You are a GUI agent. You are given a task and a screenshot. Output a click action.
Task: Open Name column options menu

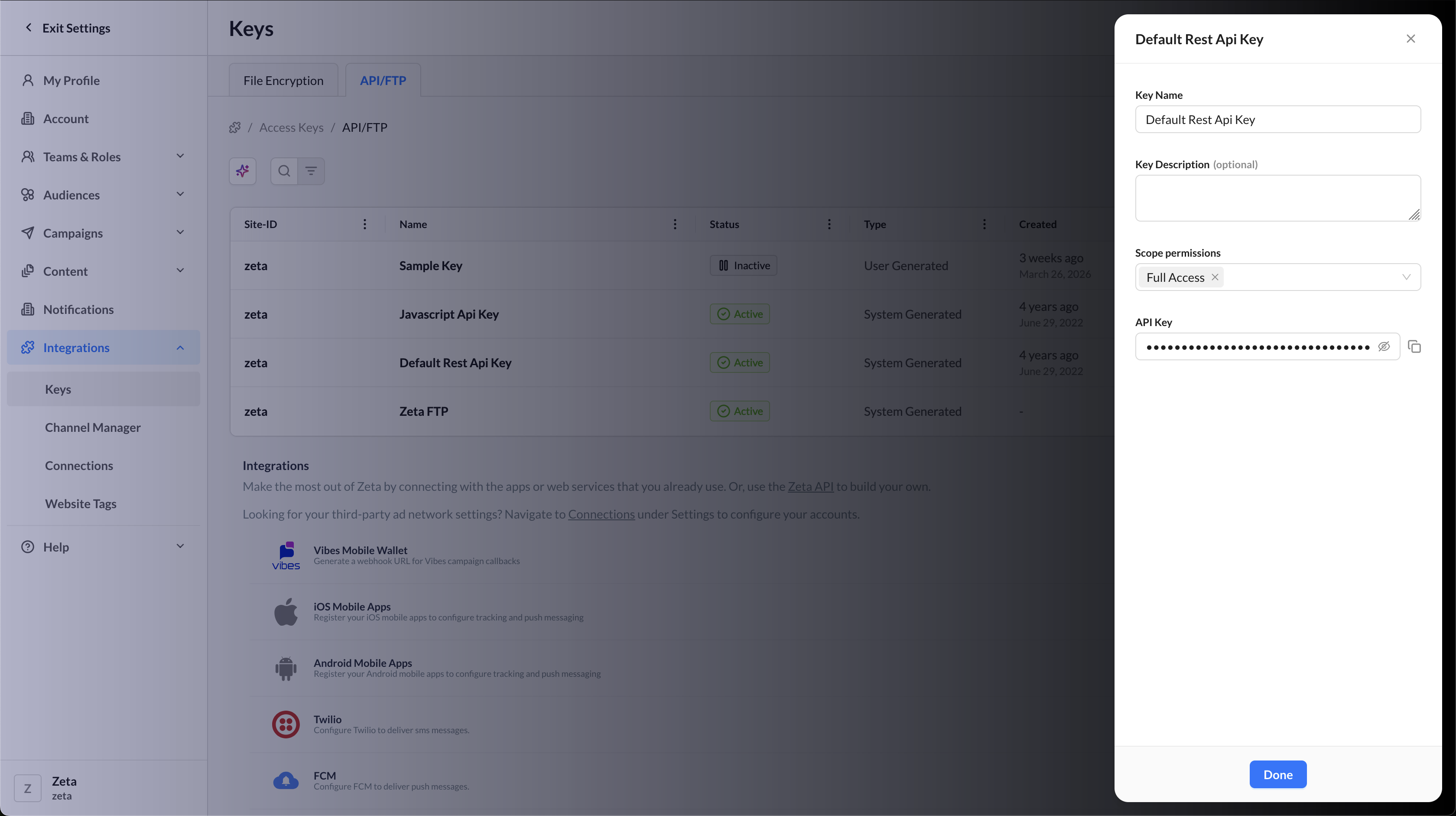coord(675,224)
